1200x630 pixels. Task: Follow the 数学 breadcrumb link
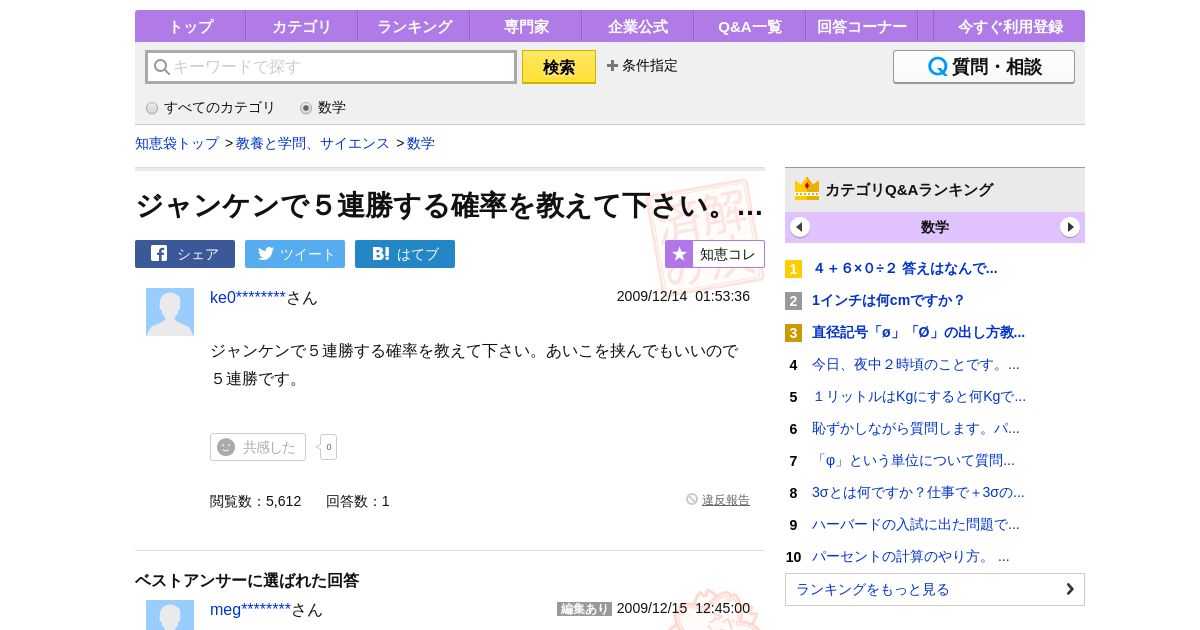(x=421, y=143)
